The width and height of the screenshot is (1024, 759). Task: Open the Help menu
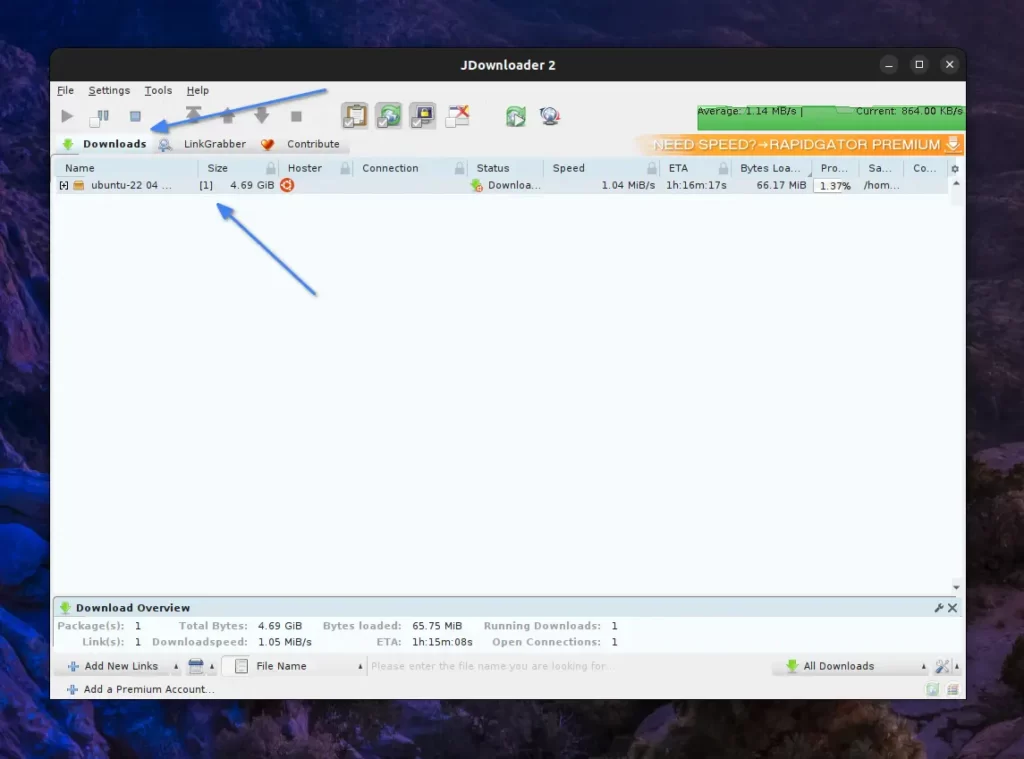tap(197, 90)
